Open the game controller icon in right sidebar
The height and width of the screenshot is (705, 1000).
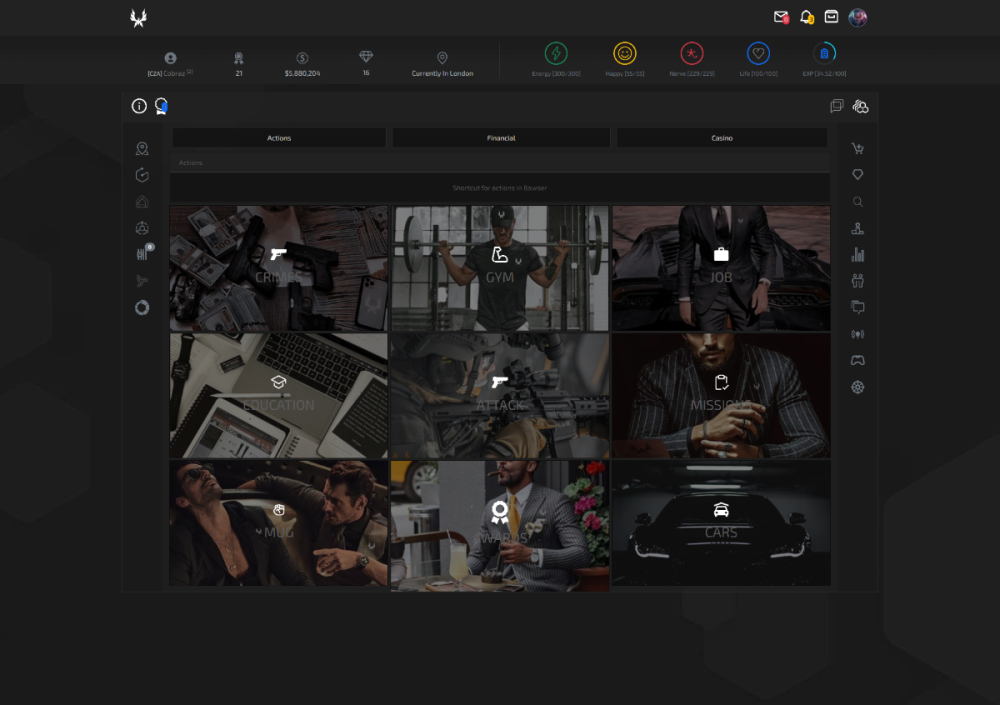857,360
